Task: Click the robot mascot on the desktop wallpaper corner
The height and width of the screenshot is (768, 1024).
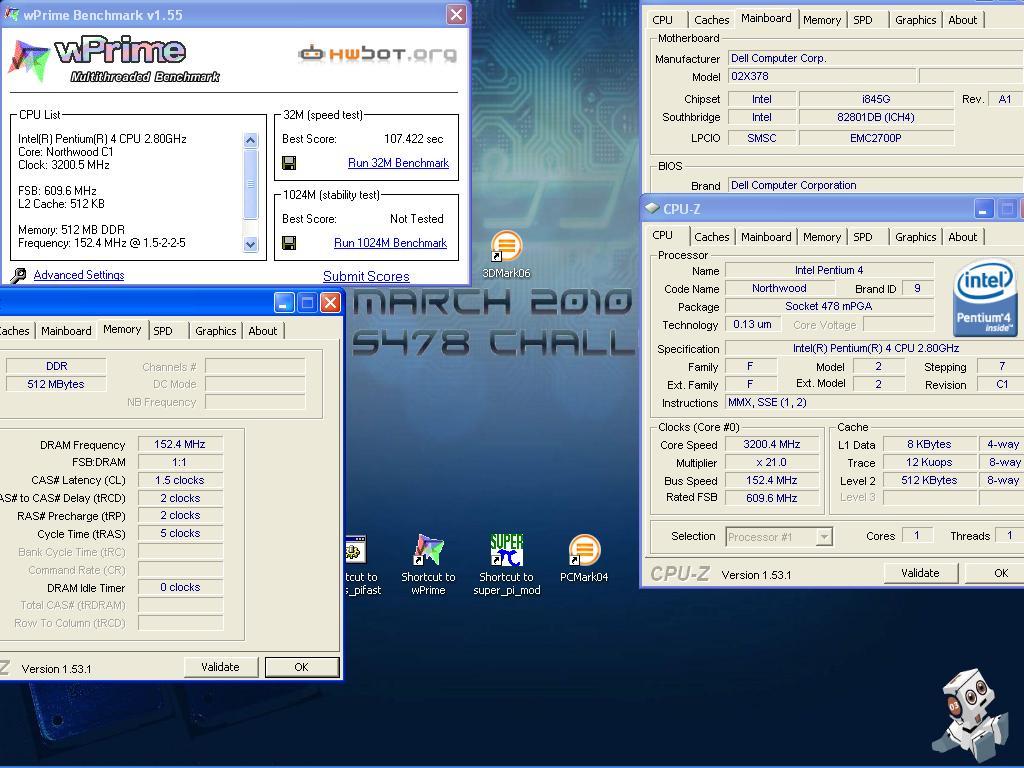Action: pyautogui.click(x=970, y=715)
